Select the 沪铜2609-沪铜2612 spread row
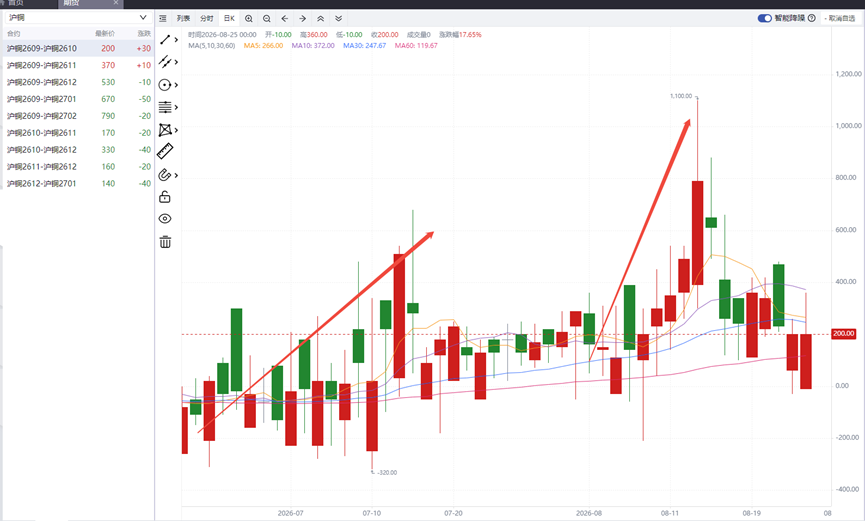The image size is (865, 521). pos(78,82)
